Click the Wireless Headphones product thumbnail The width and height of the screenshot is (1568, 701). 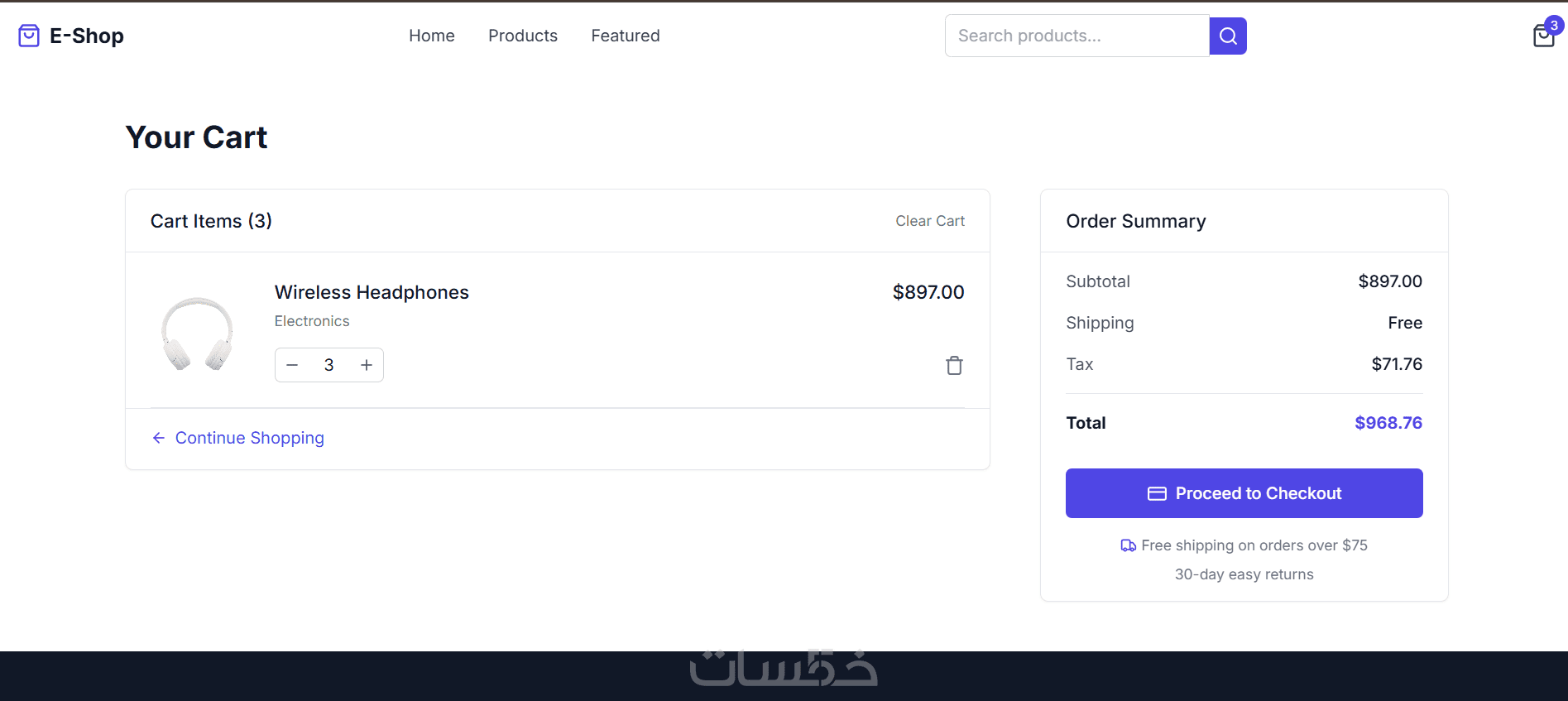(197, 333)
